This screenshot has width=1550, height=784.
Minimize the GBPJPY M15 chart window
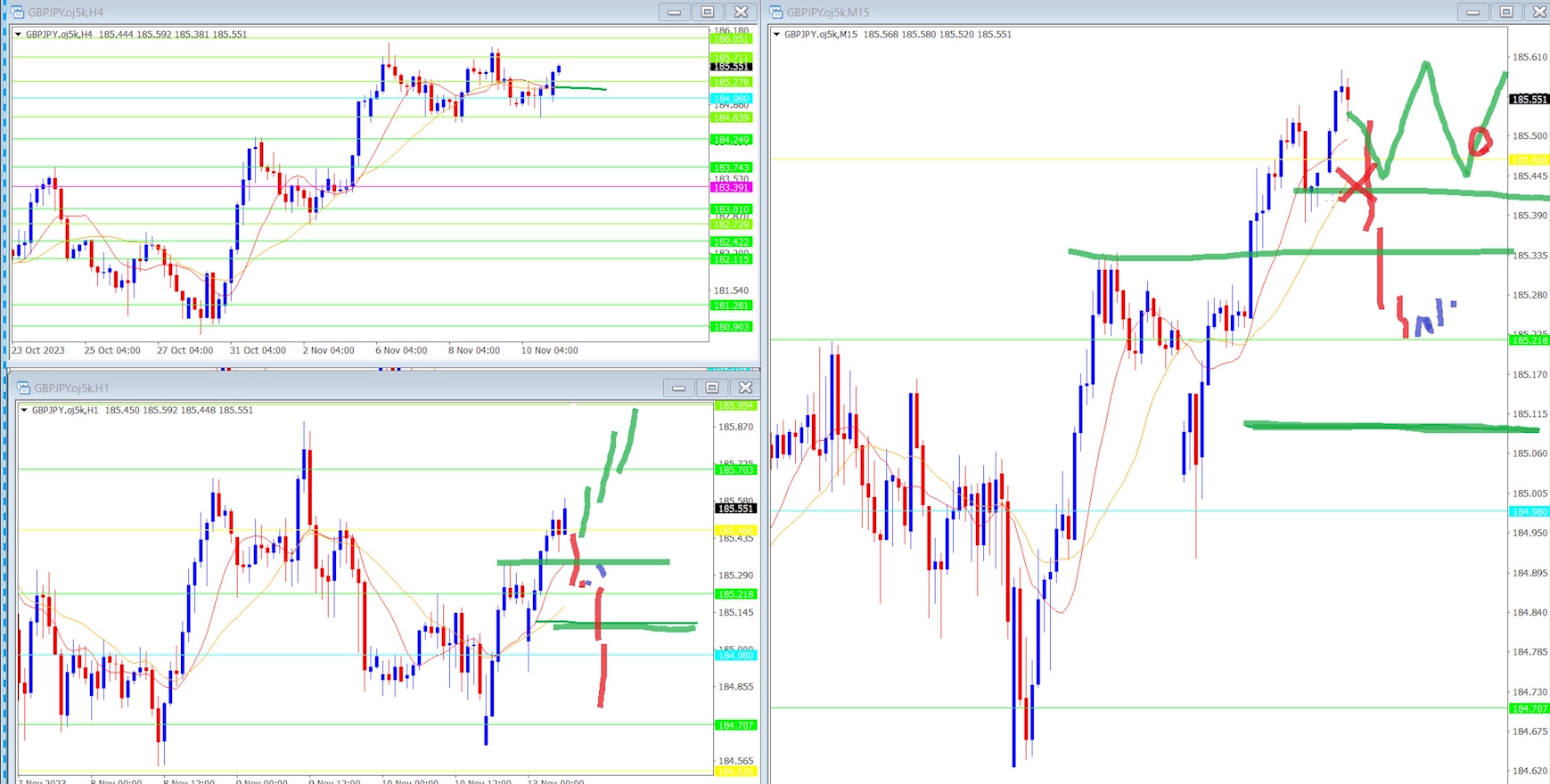coord(1472,12)
